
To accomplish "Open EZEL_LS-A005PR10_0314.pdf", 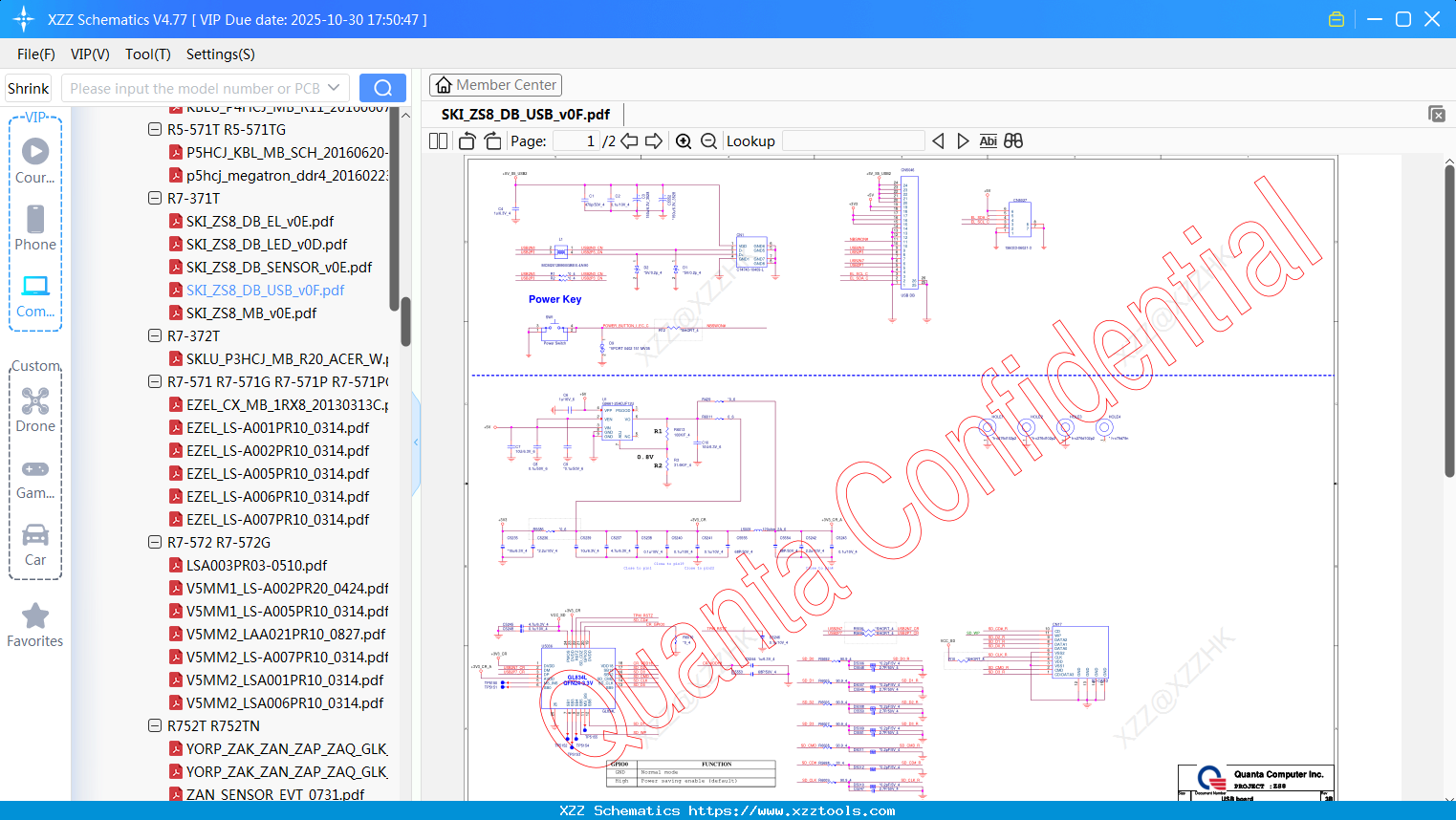I will pyautogui.click(x=277, y=473).
